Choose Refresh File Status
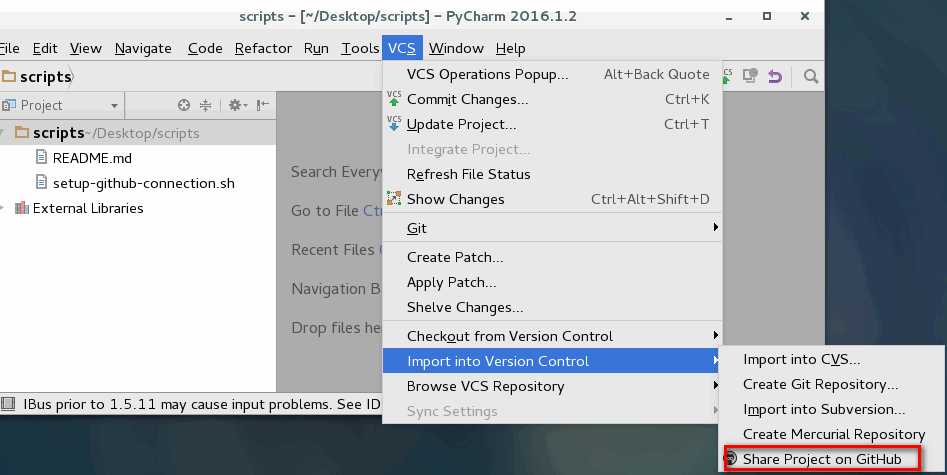This screenshot has width=947, height=475. (x=553, y=174)
